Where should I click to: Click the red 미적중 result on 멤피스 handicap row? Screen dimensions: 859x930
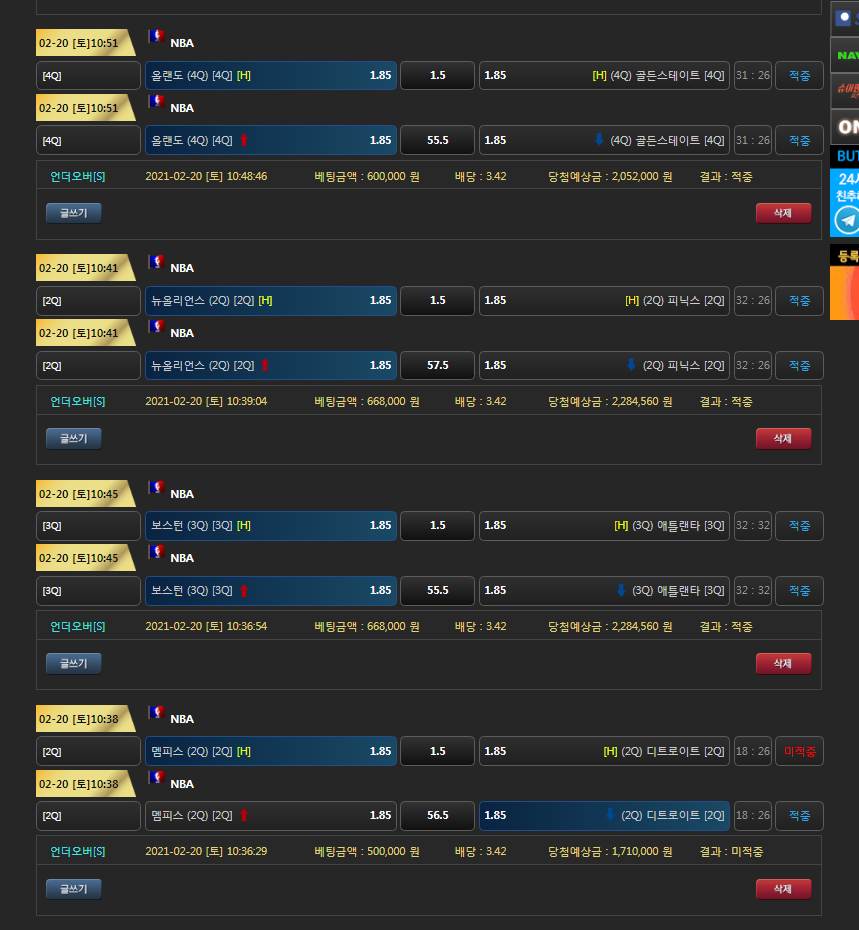click(x=799, y=751)
